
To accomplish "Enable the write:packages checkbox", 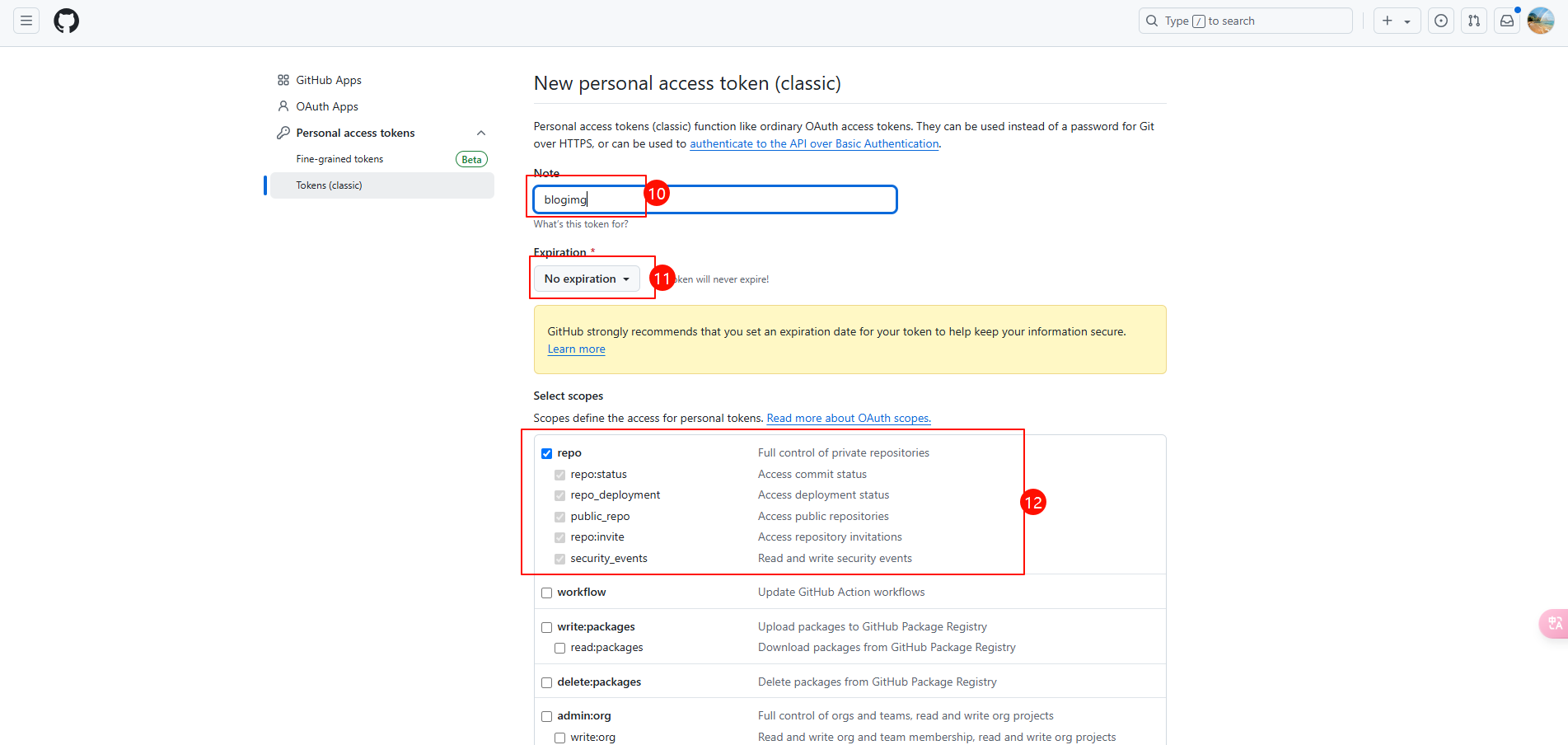I will point(546,627).
